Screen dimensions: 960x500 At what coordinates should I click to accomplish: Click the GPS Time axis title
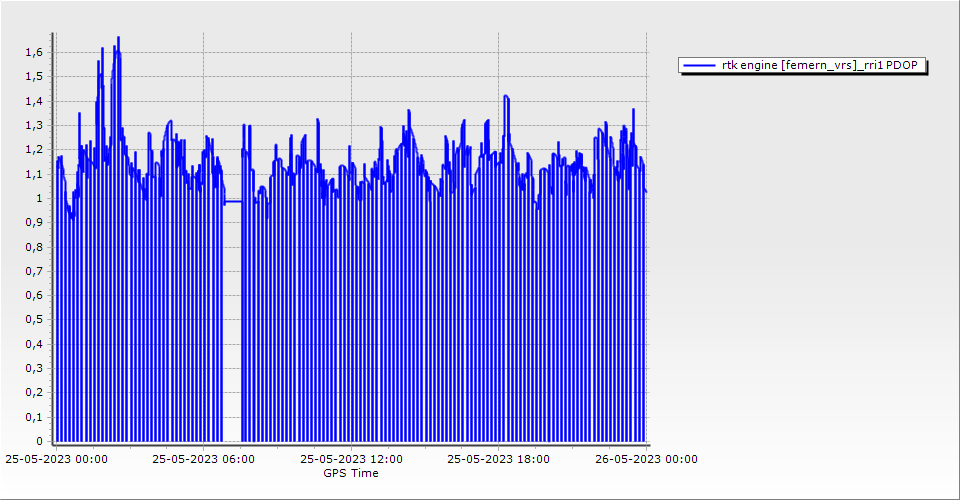point(350,473)
